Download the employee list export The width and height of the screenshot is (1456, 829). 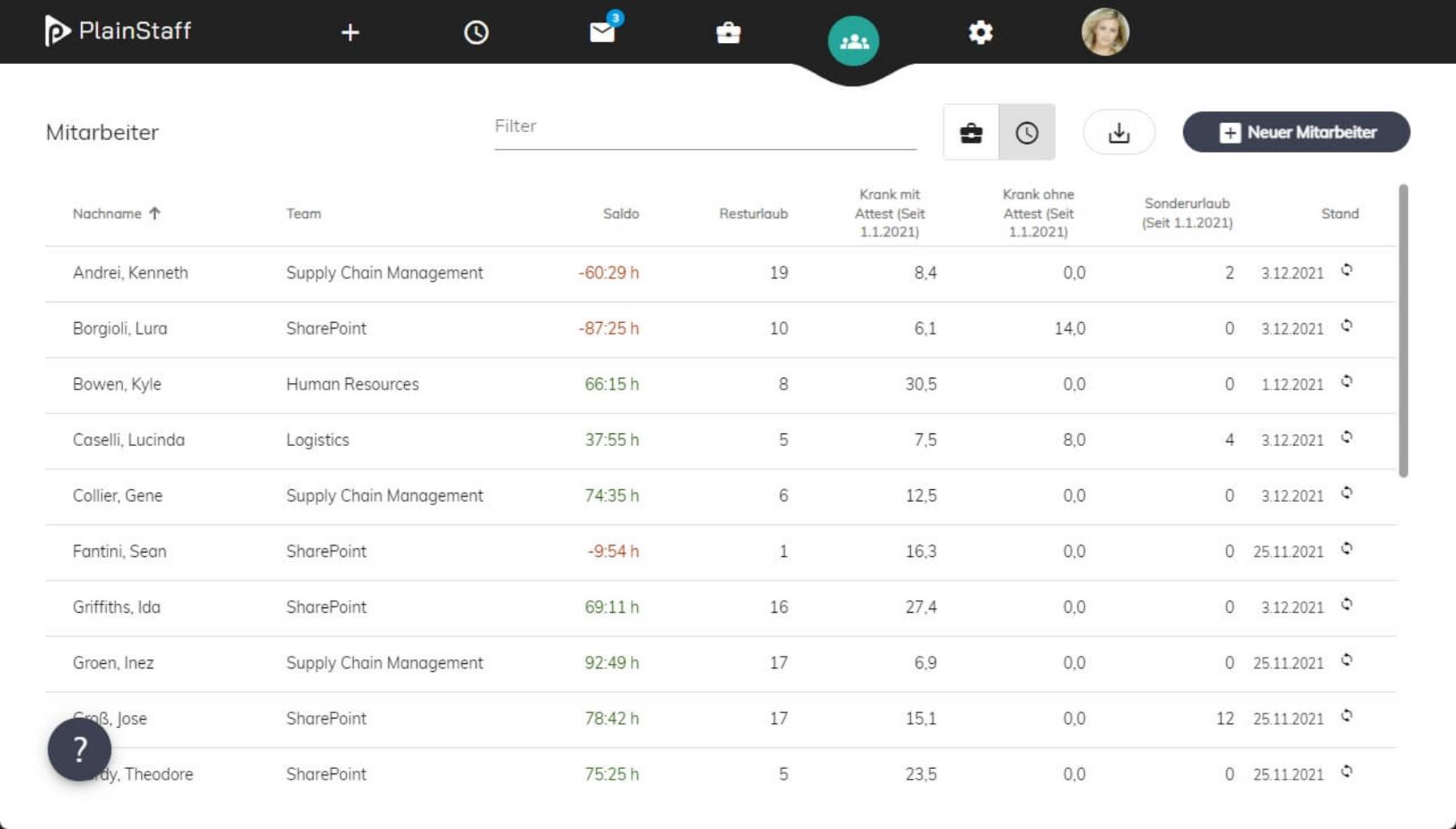(x=1118, y=132)
